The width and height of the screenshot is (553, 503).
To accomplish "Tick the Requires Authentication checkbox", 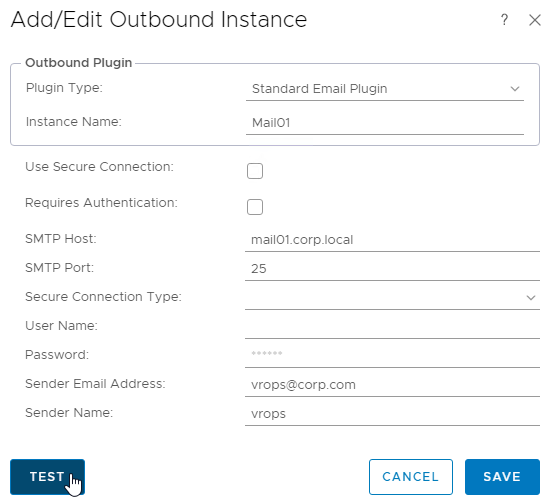I will pyautogui.click(x=255, y=207).
